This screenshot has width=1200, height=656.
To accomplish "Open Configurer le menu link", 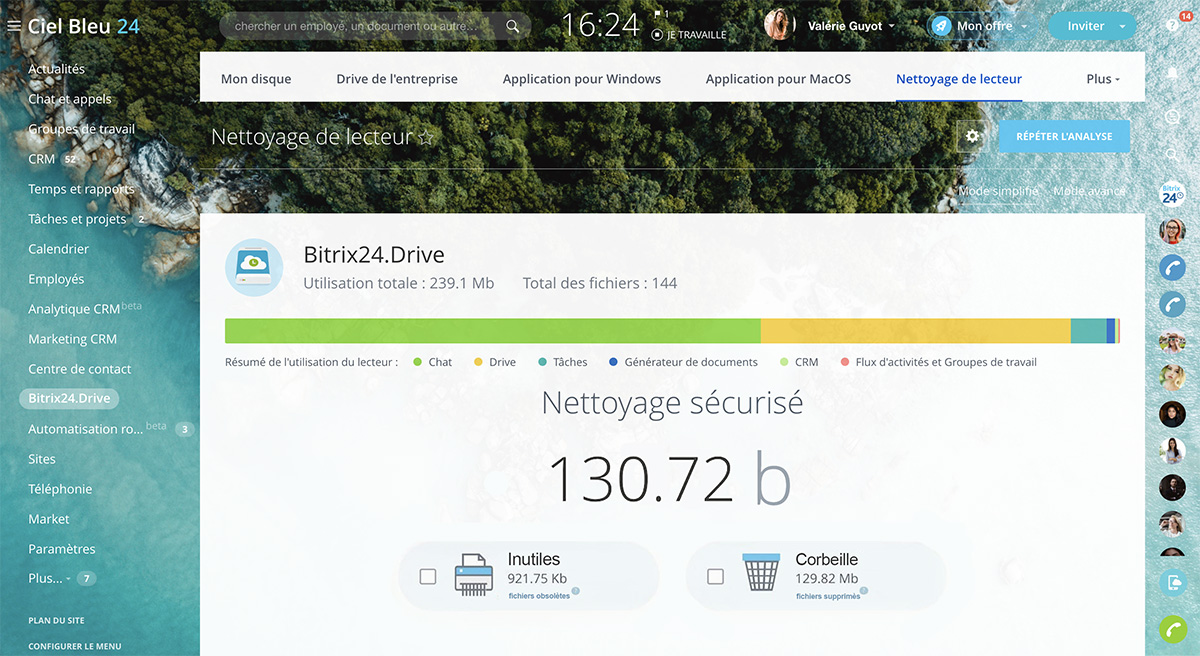I will 75,646.
